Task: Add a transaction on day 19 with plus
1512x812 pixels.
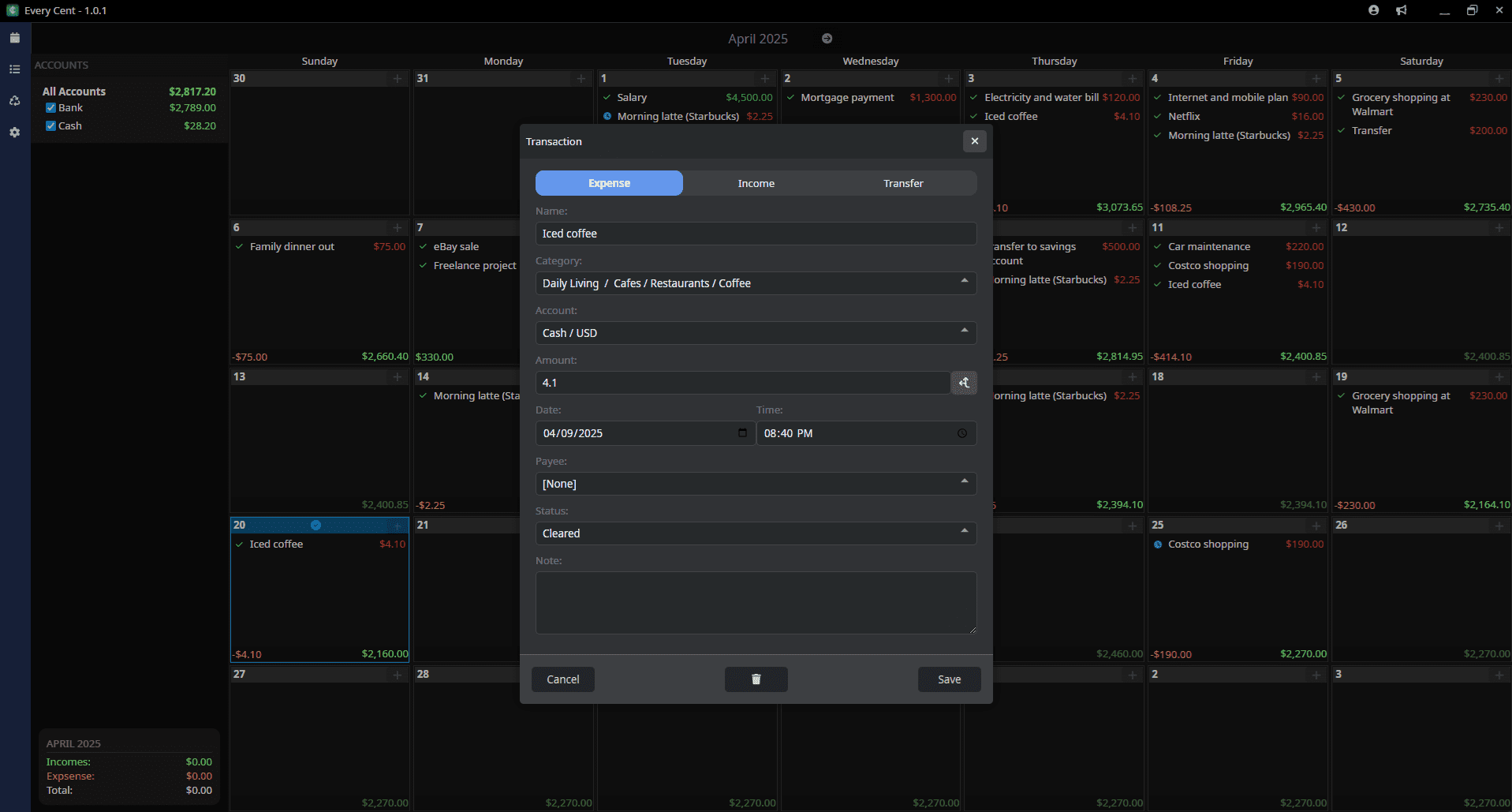Action: tap(1499, 377)
